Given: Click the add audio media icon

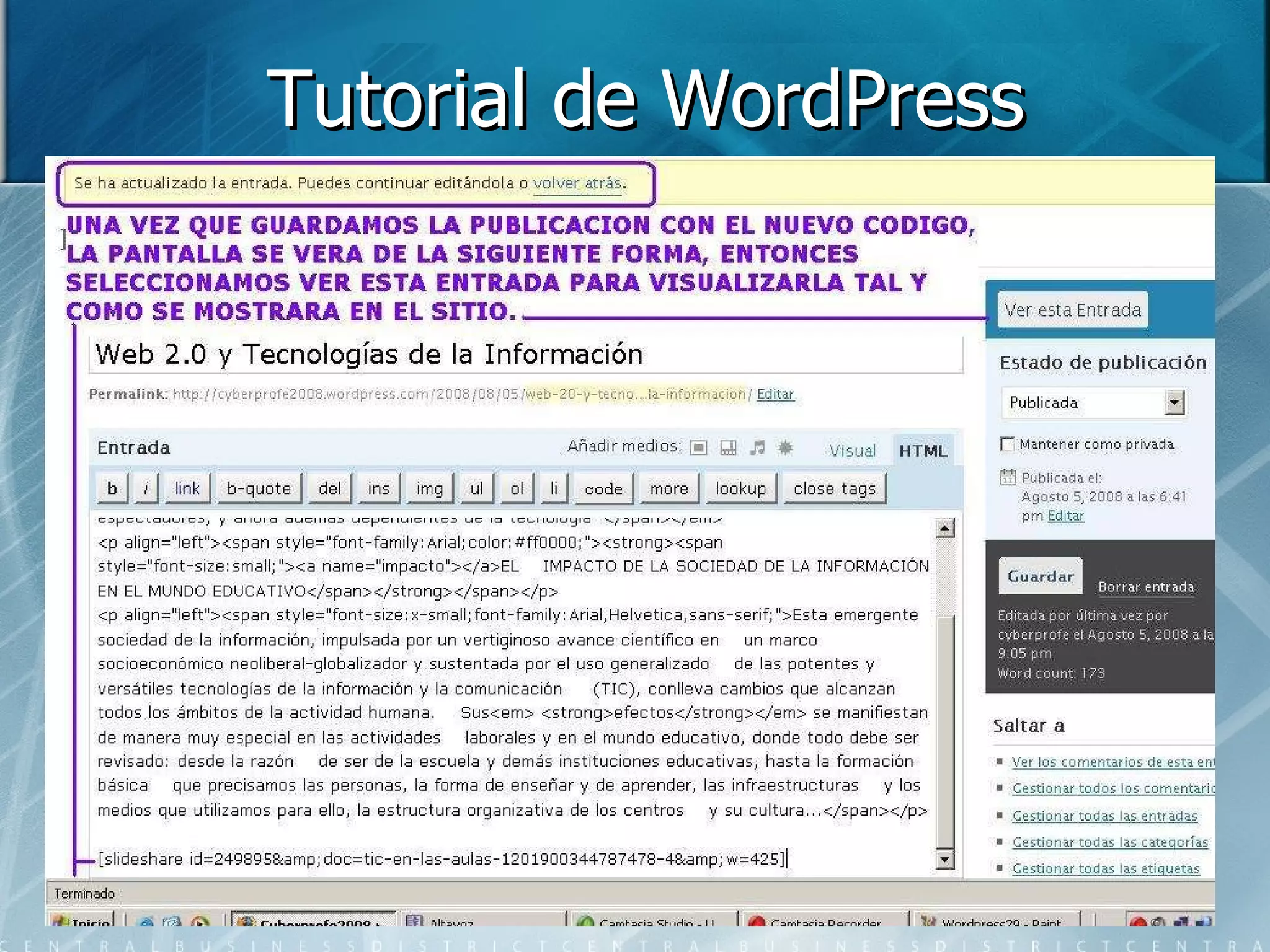Looking at the screenshot, I should click(757, 447).
